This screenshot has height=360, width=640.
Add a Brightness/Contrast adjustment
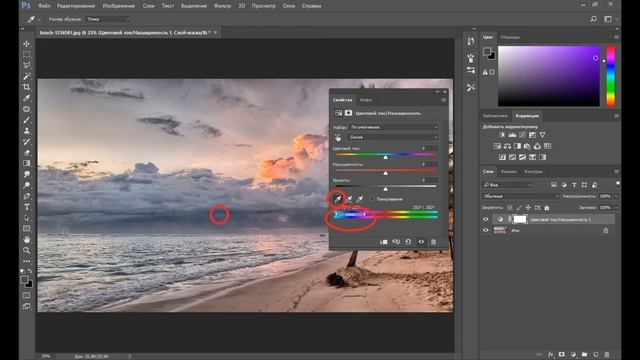coord(502,135)
